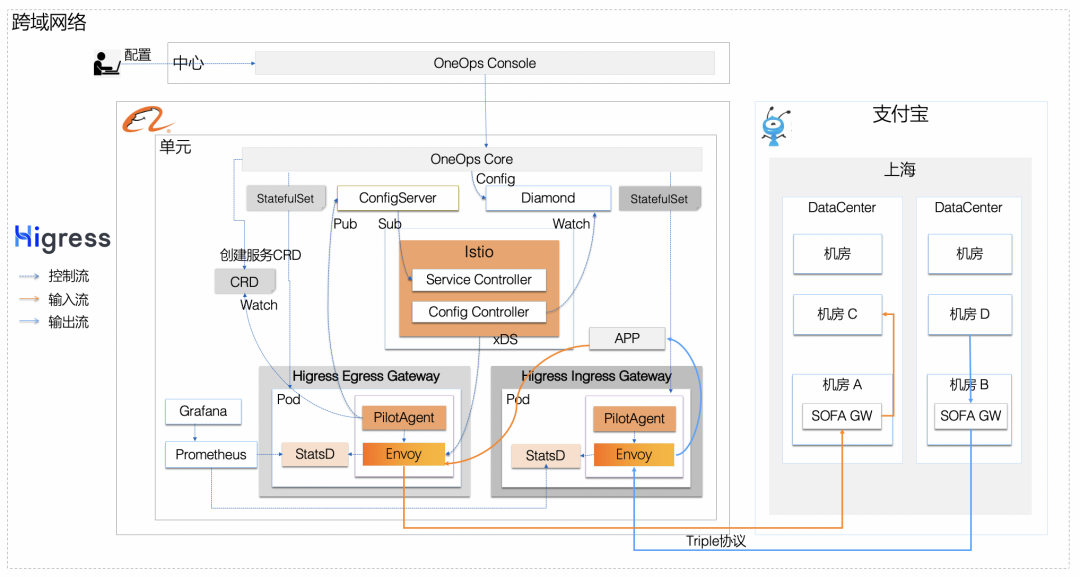Click the blue Alipay ant mascot
The image size is (1080, 577).
(776, 126)
